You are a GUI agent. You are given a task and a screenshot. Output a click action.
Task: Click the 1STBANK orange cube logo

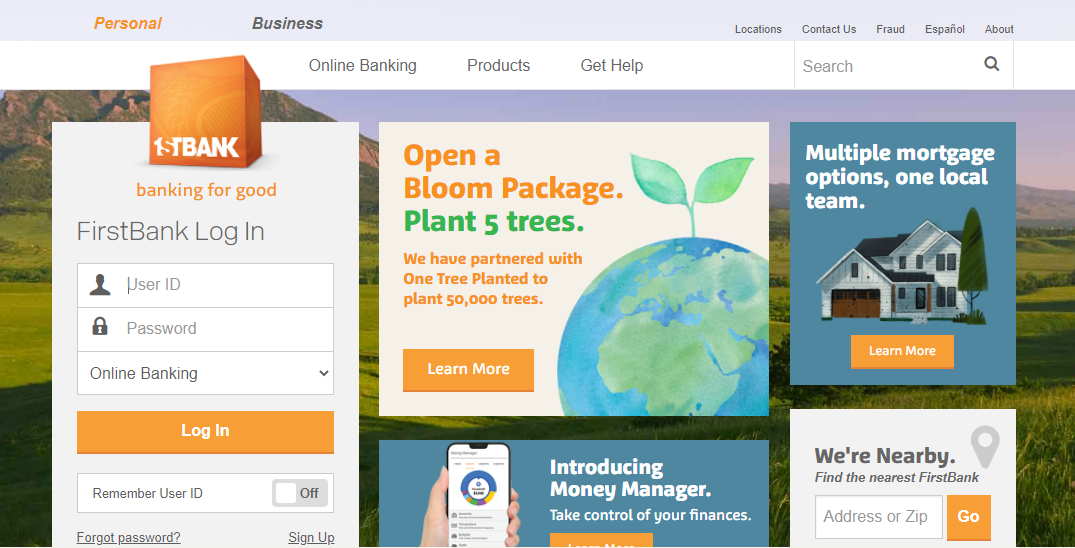206,112
